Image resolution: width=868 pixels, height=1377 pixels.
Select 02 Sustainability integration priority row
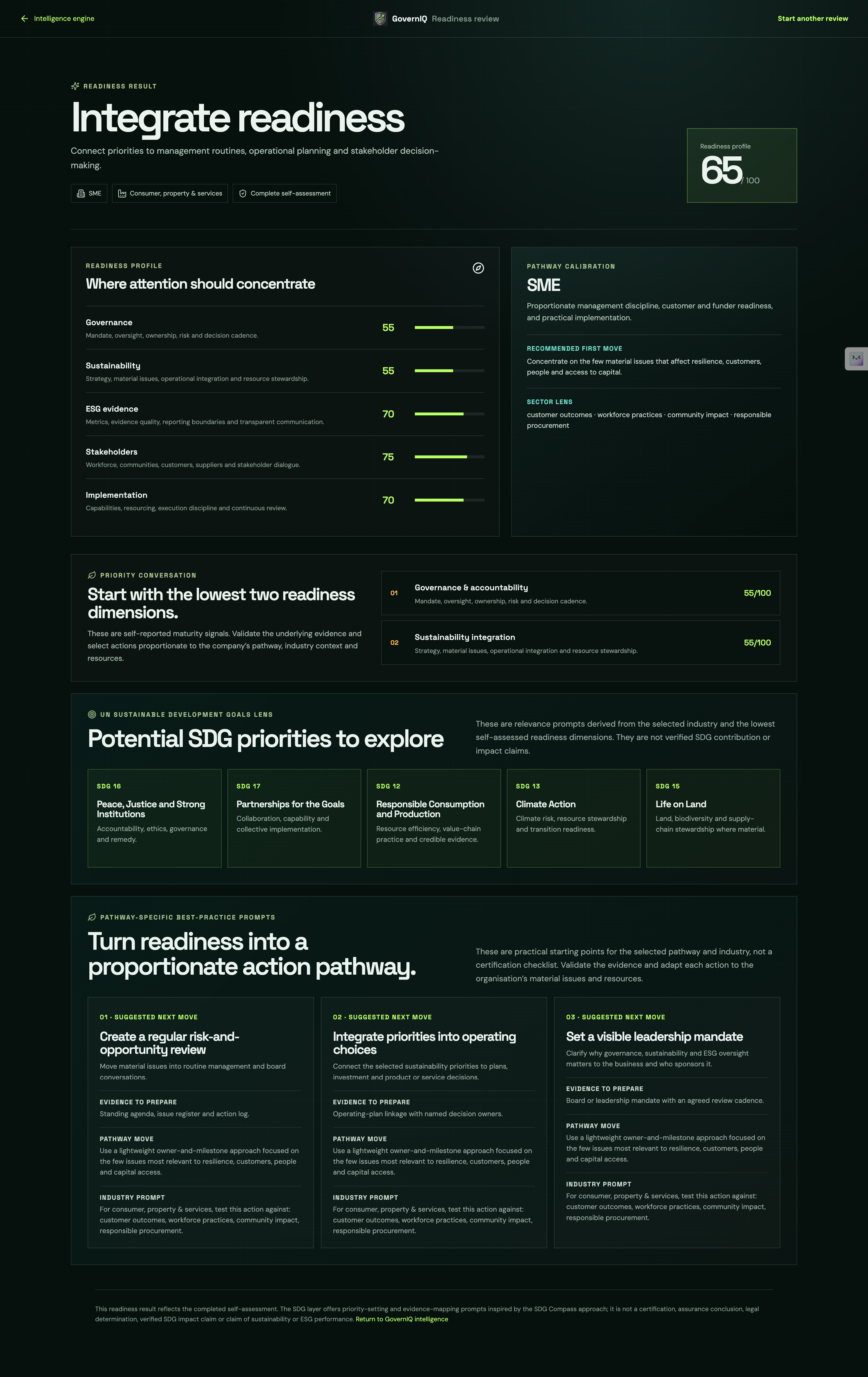point(581,643)
